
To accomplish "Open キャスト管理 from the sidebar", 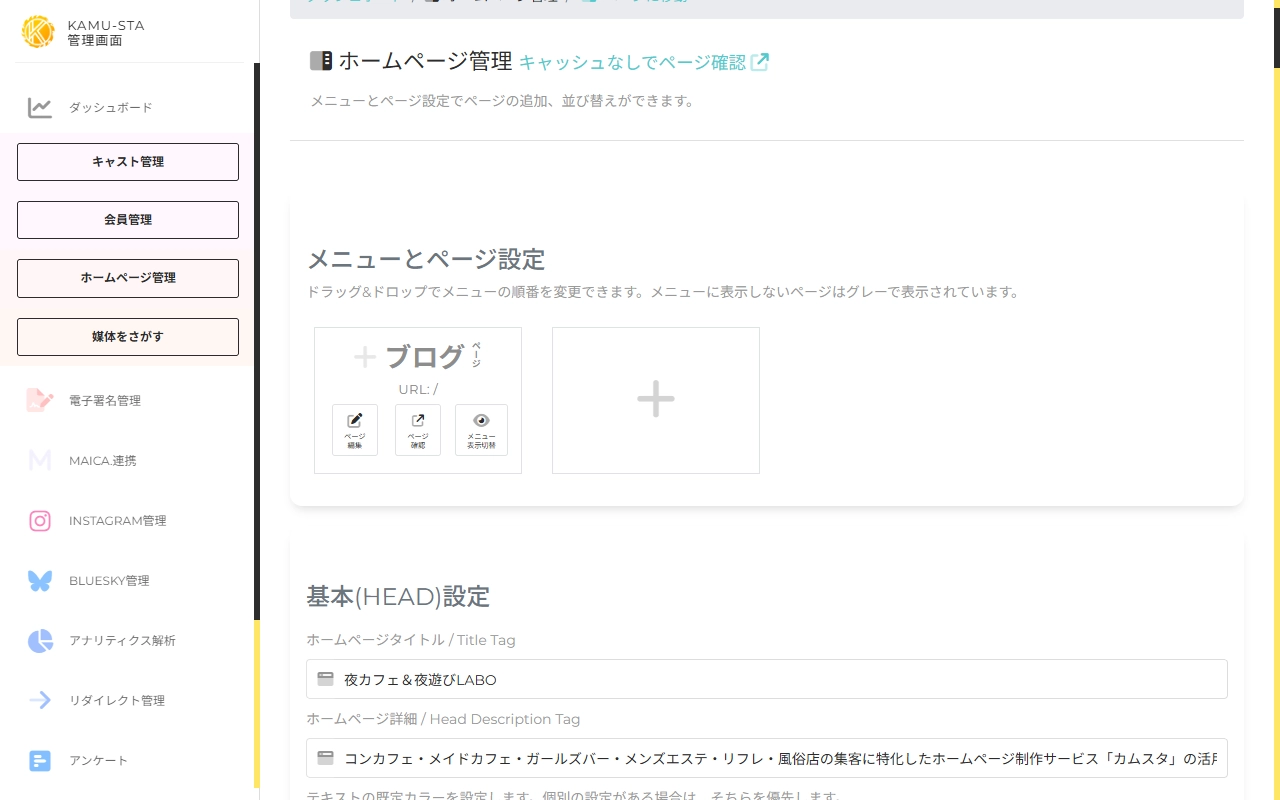I will click(128, 162).
